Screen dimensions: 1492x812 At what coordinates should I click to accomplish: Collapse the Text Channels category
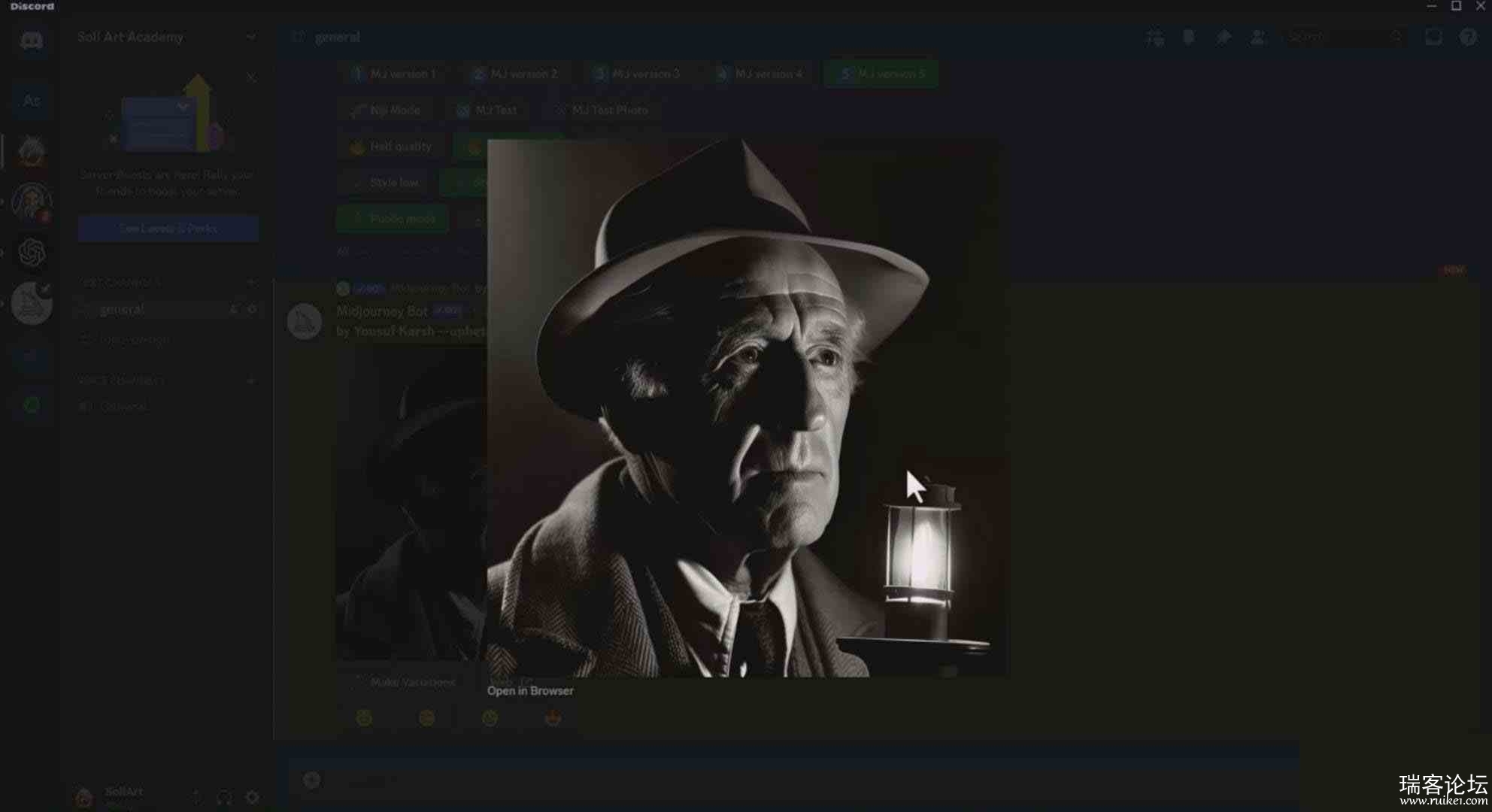(119, 283)
